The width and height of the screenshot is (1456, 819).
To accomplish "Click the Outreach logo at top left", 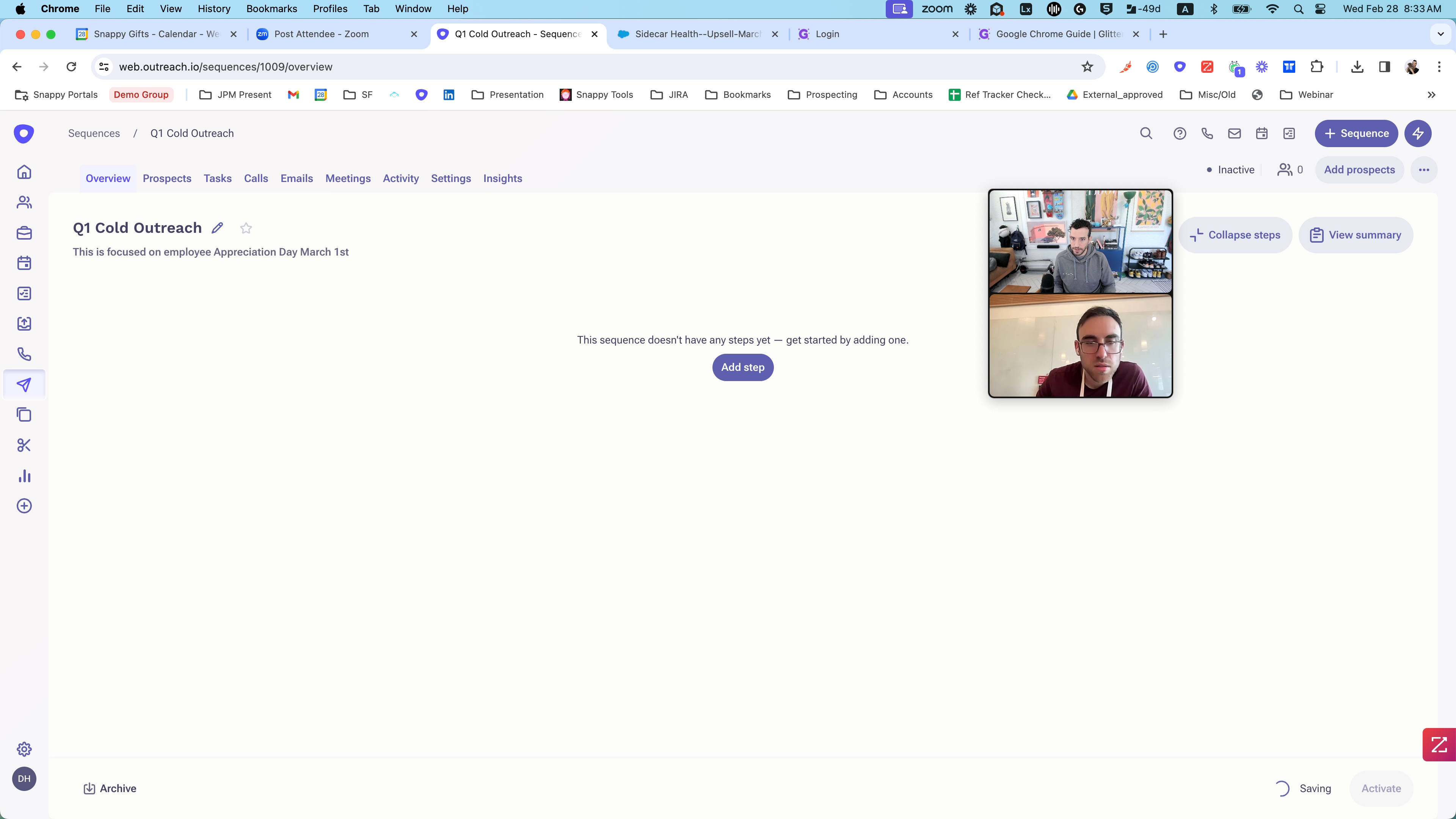I will pos(24,133).
